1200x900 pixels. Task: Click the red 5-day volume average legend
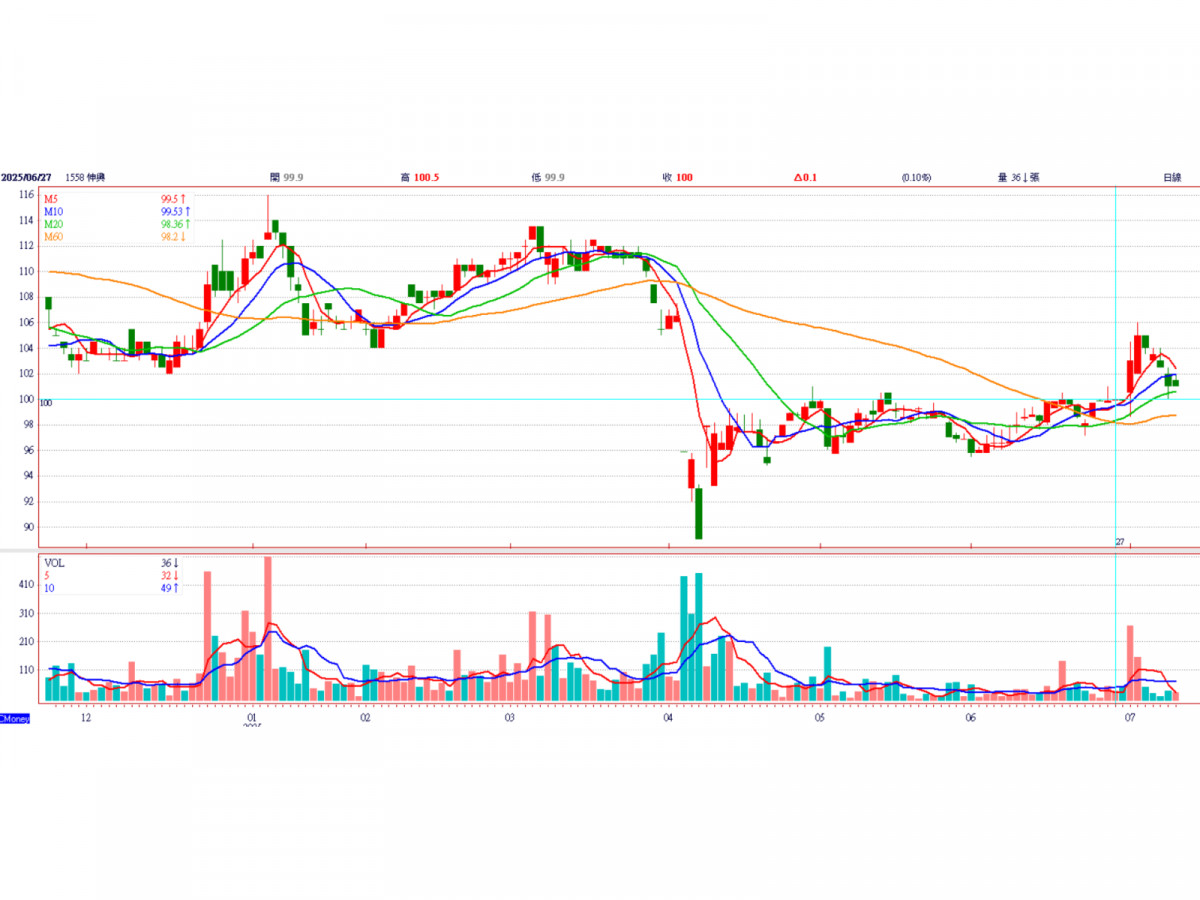(47, 575)
